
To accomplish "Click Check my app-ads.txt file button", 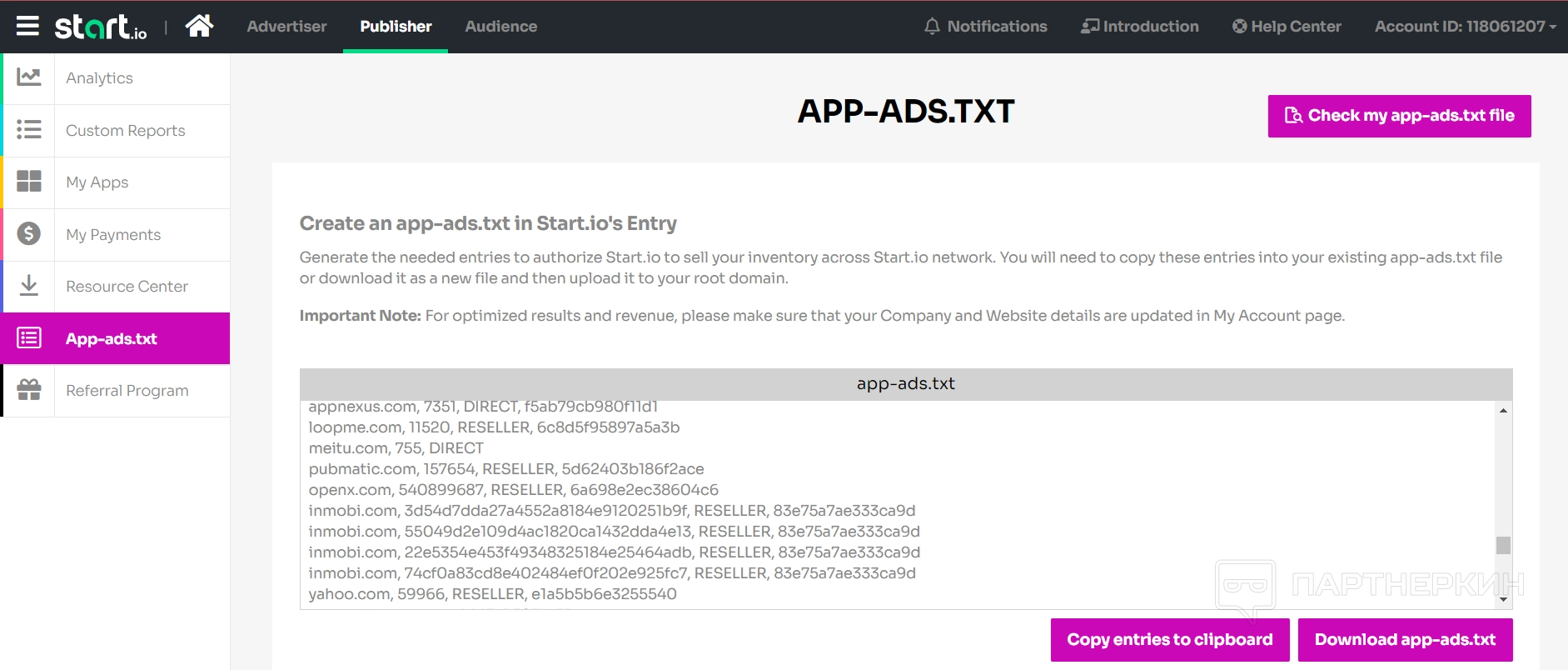I will point(1399,116).
